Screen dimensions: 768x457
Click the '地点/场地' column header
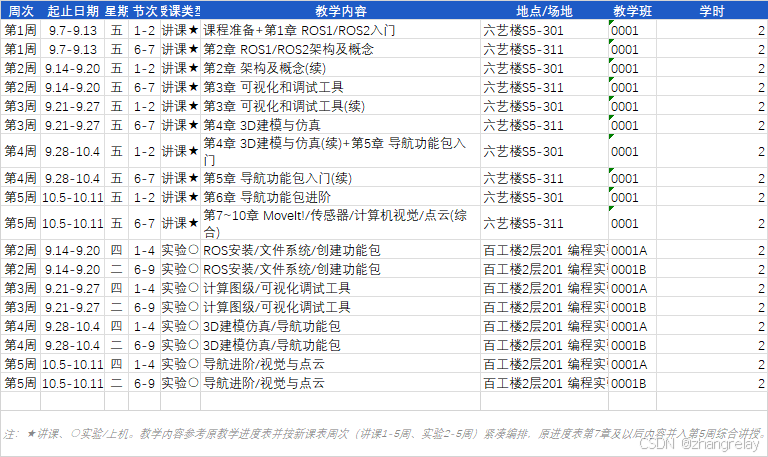coord(544,11)
